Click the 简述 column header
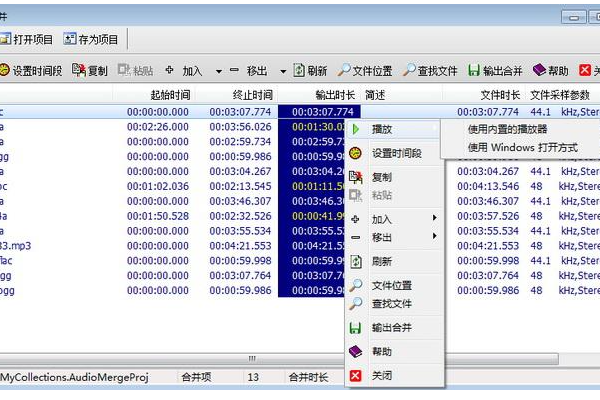 pyautogui.click(x=375, y=95)
